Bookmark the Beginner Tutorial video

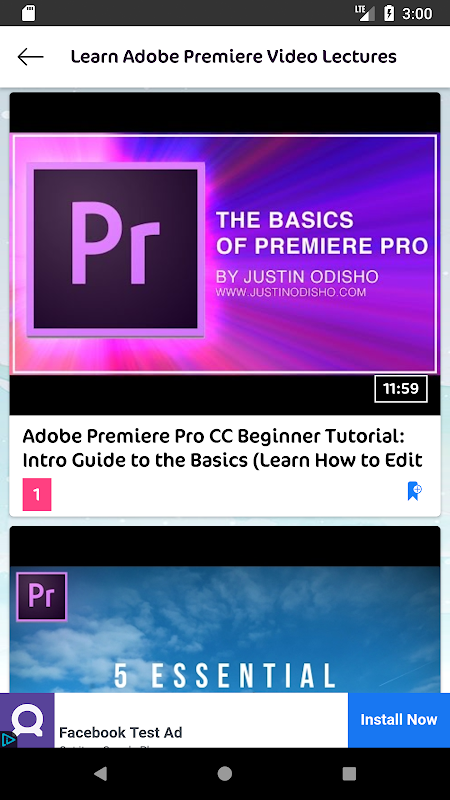click(x=415, y=491)
